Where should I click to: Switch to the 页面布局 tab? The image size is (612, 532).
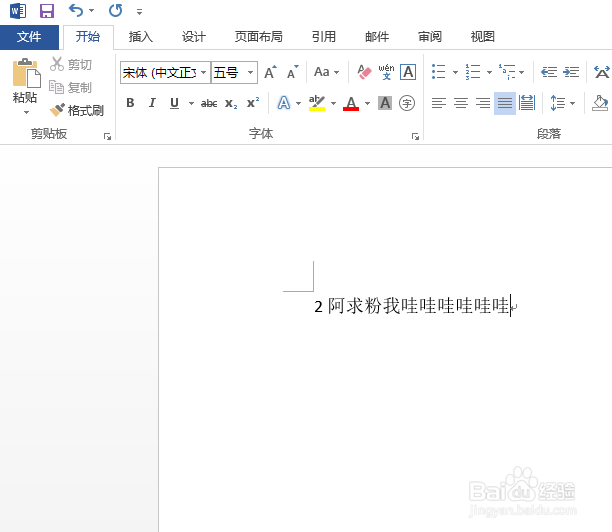(258, 37)
